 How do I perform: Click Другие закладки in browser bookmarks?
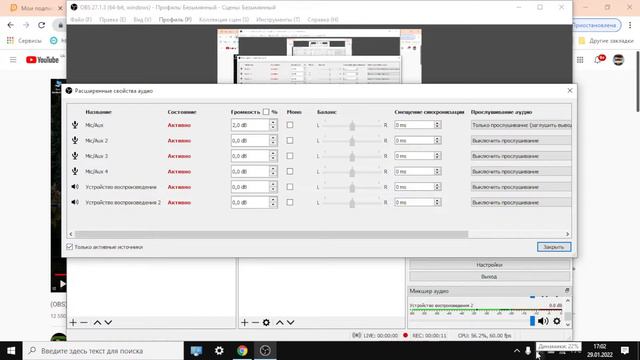click(x=606, y=41)
